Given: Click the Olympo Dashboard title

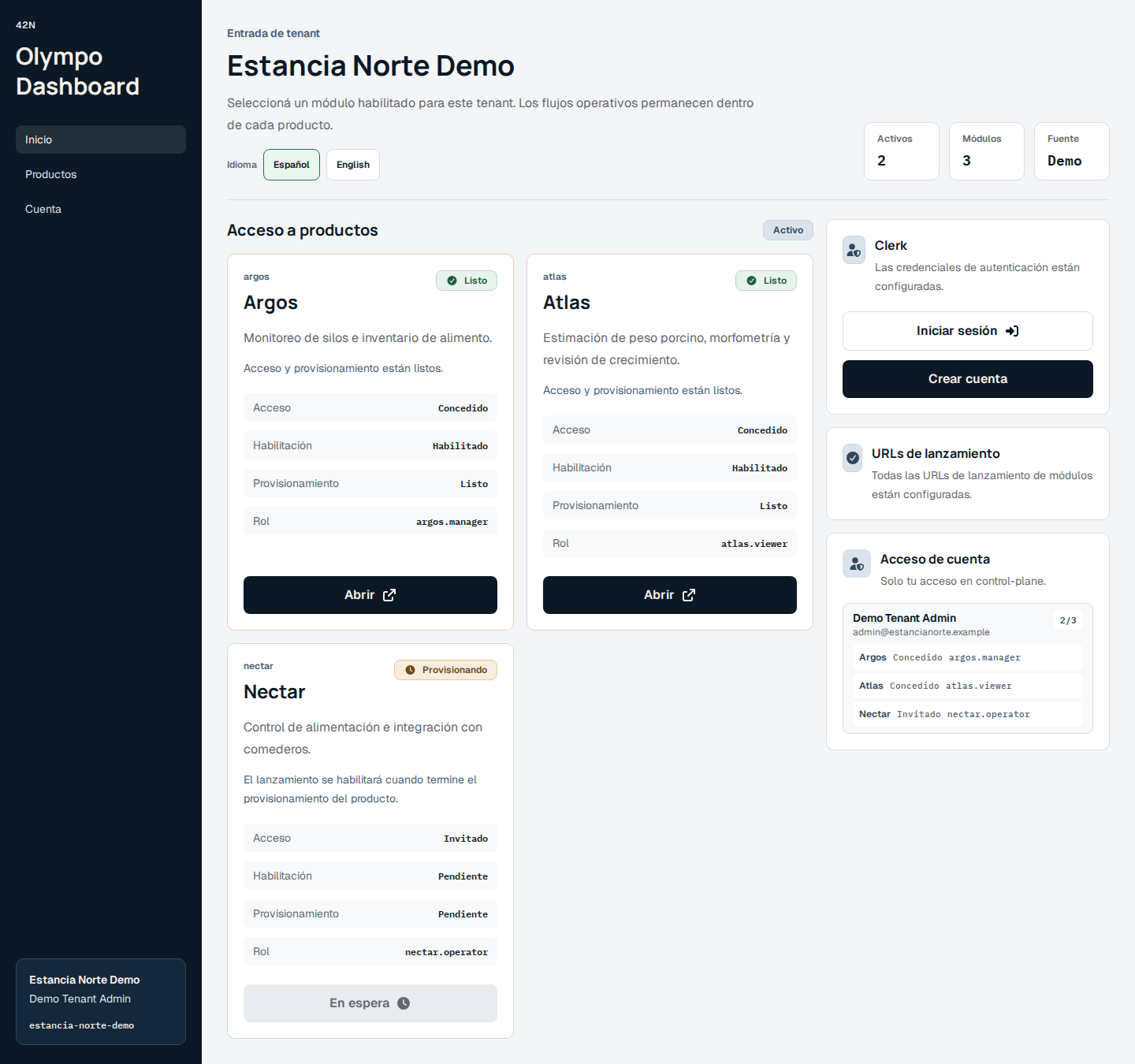Looking at the screenshot, I should [x=77, y=72].
